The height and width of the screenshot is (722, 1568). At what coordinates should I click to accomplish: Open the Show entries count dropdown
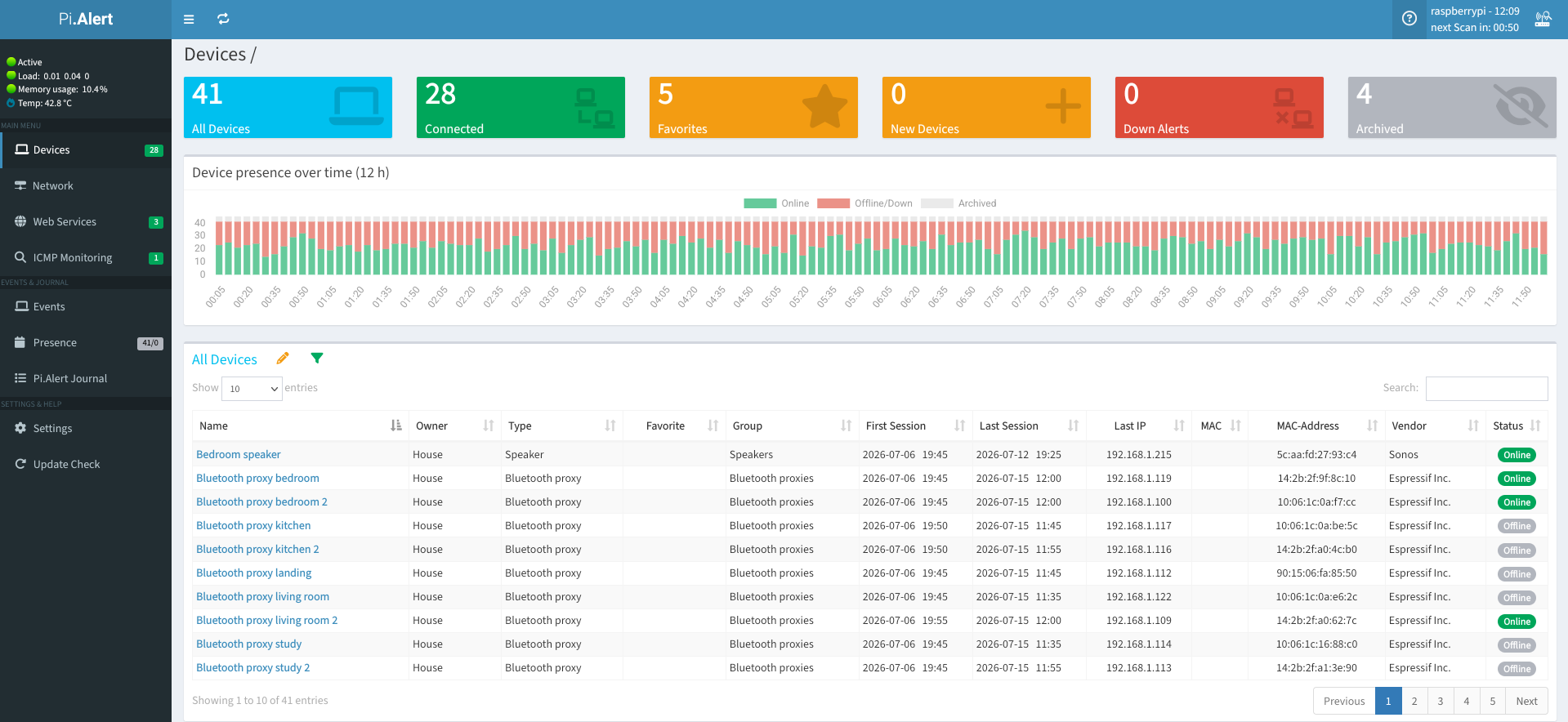tap(252, 389)
